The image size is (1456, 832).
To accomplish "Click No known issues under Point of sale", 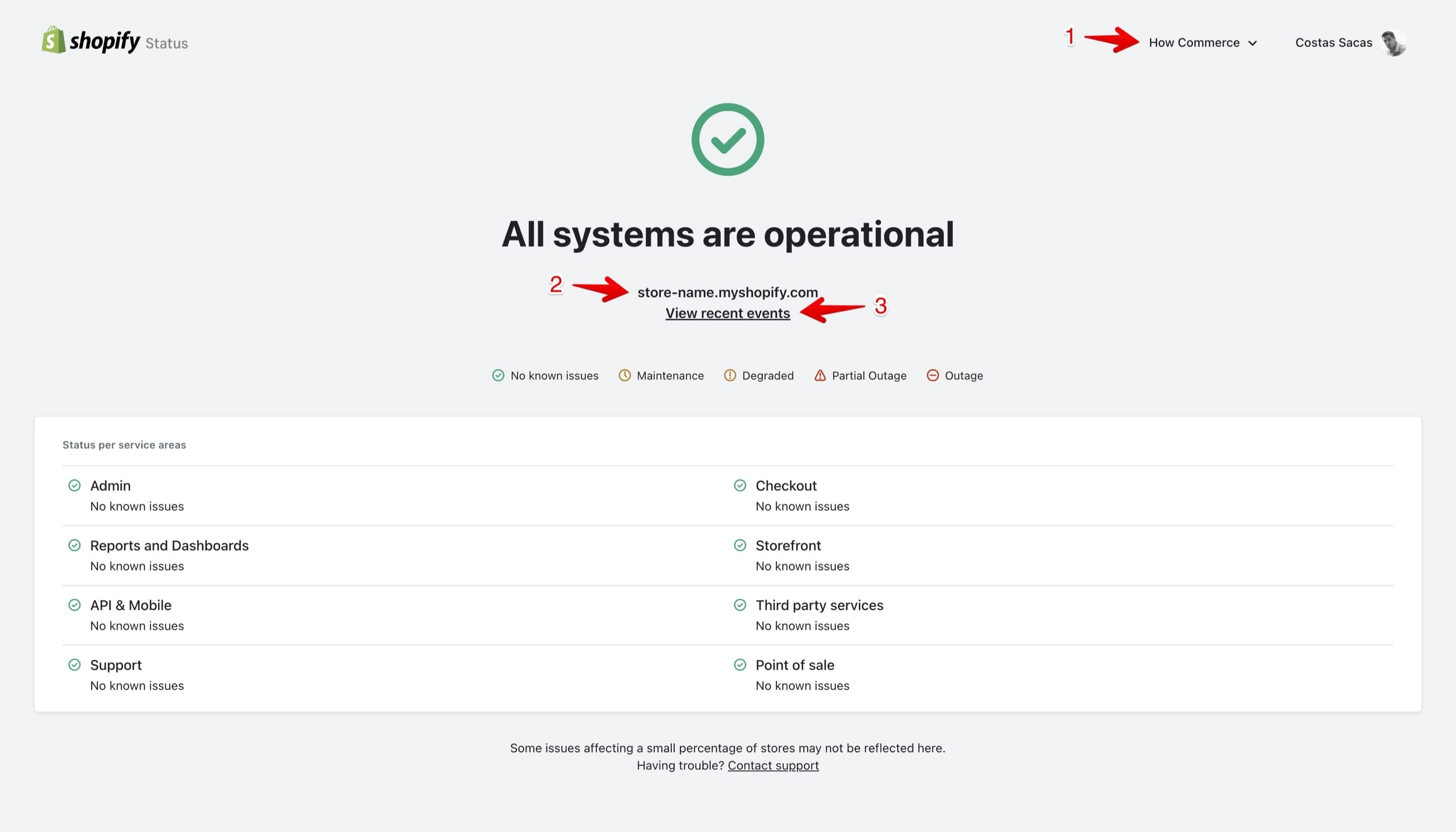I will (x=802, y=686).
